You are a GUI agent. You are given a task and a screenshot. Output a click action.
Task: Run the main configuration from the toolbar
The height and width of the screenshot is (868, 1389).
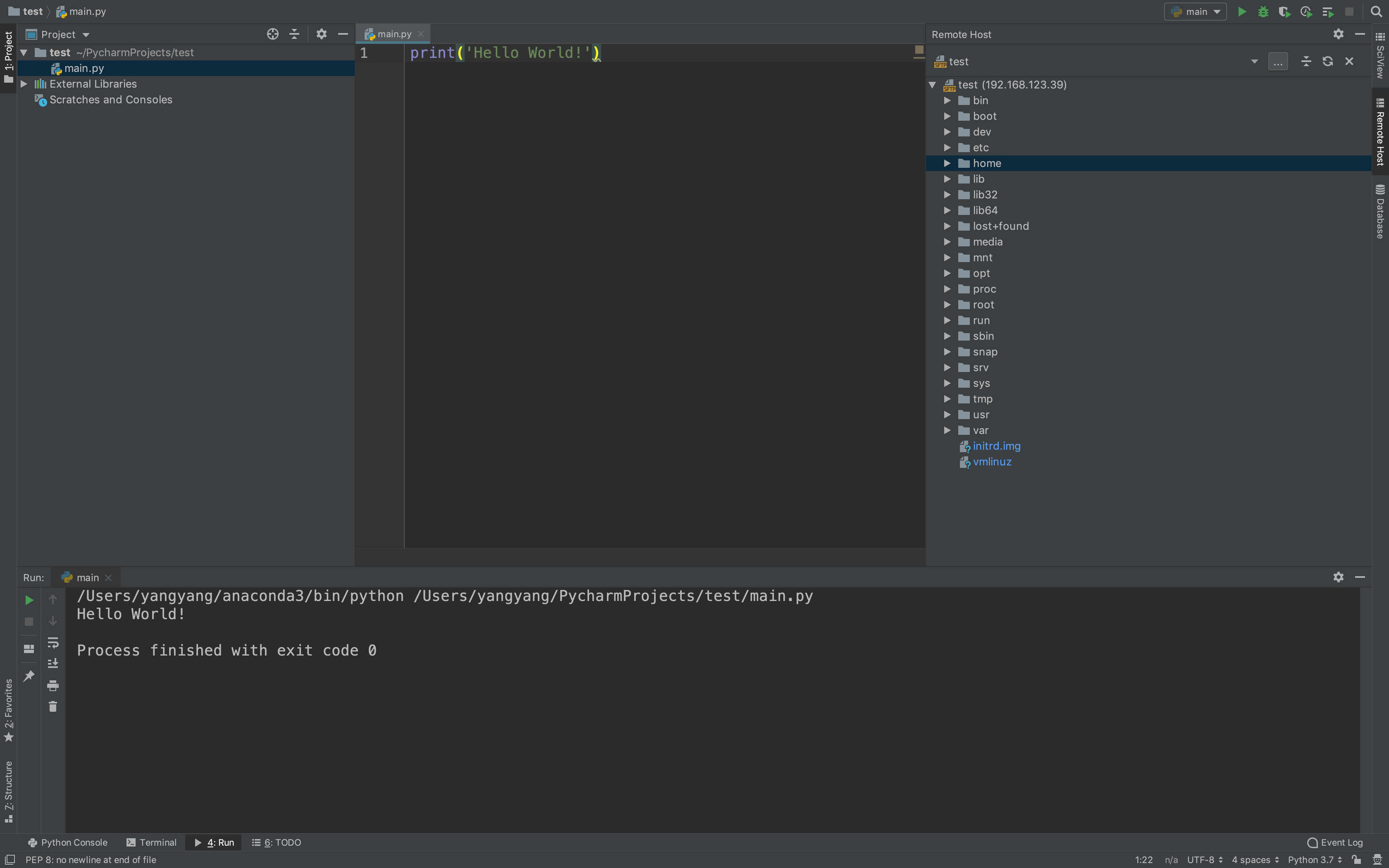point(1241,11)
